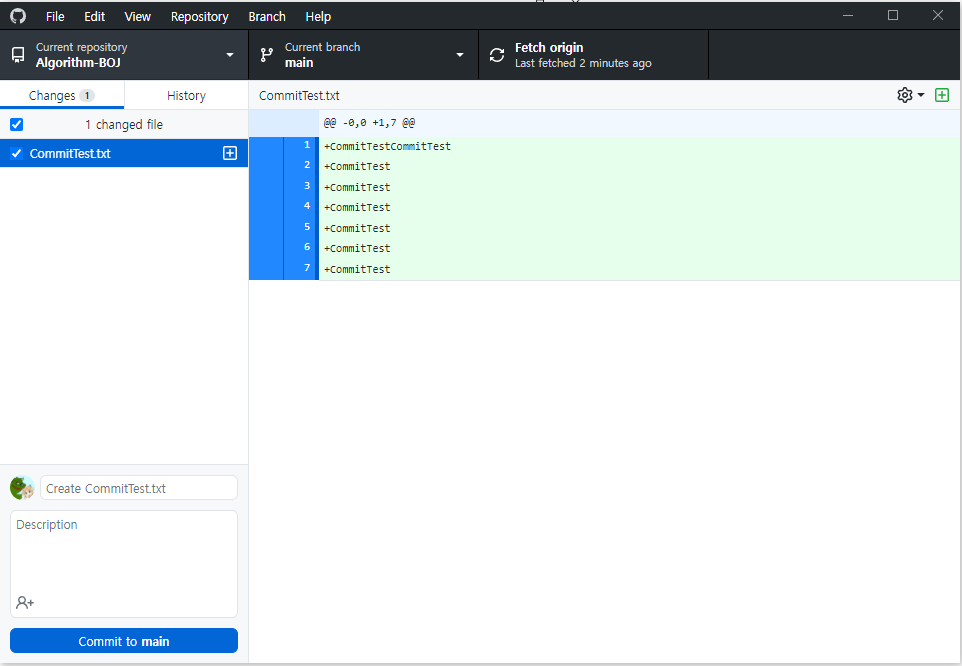Open the Repository menu
The image size is (962, 666).
199,17
